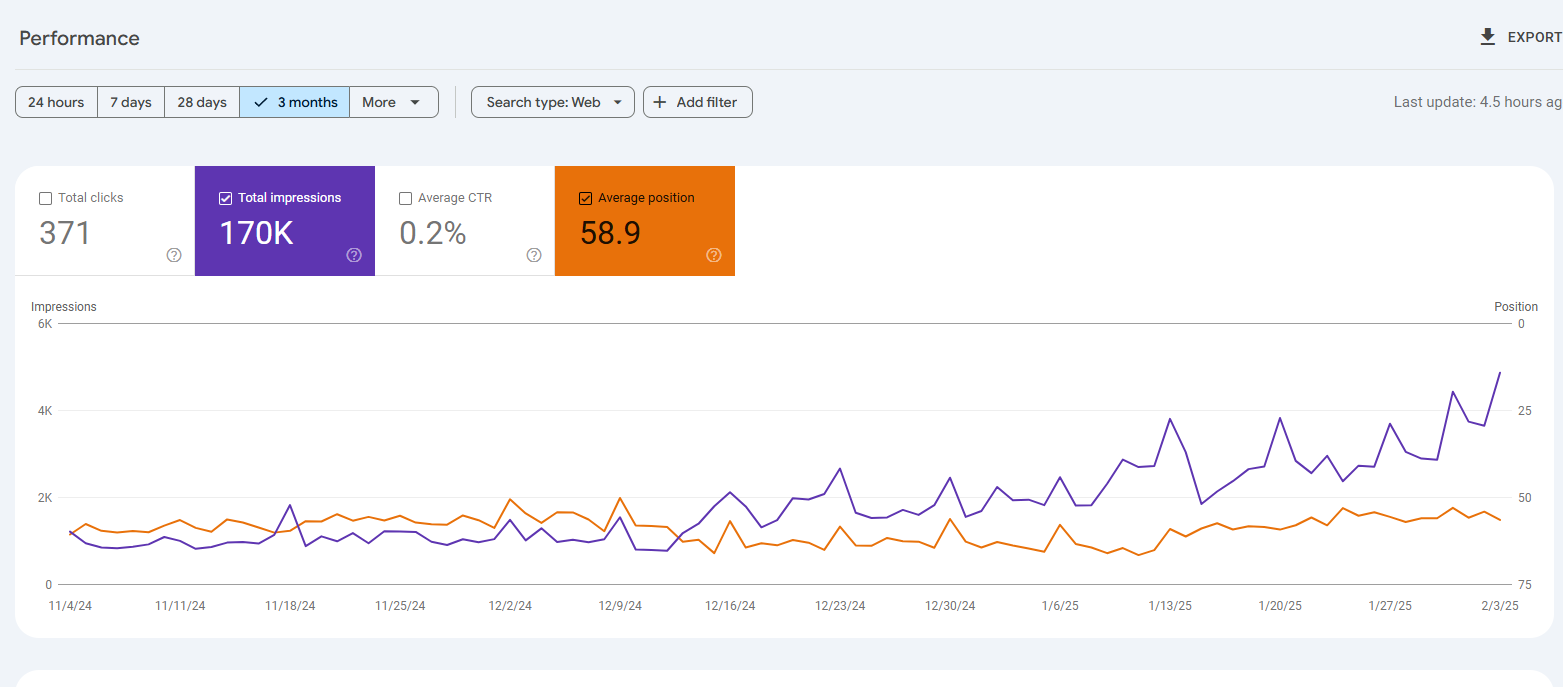Uncheck the Average position checkbox

point(585,198)
